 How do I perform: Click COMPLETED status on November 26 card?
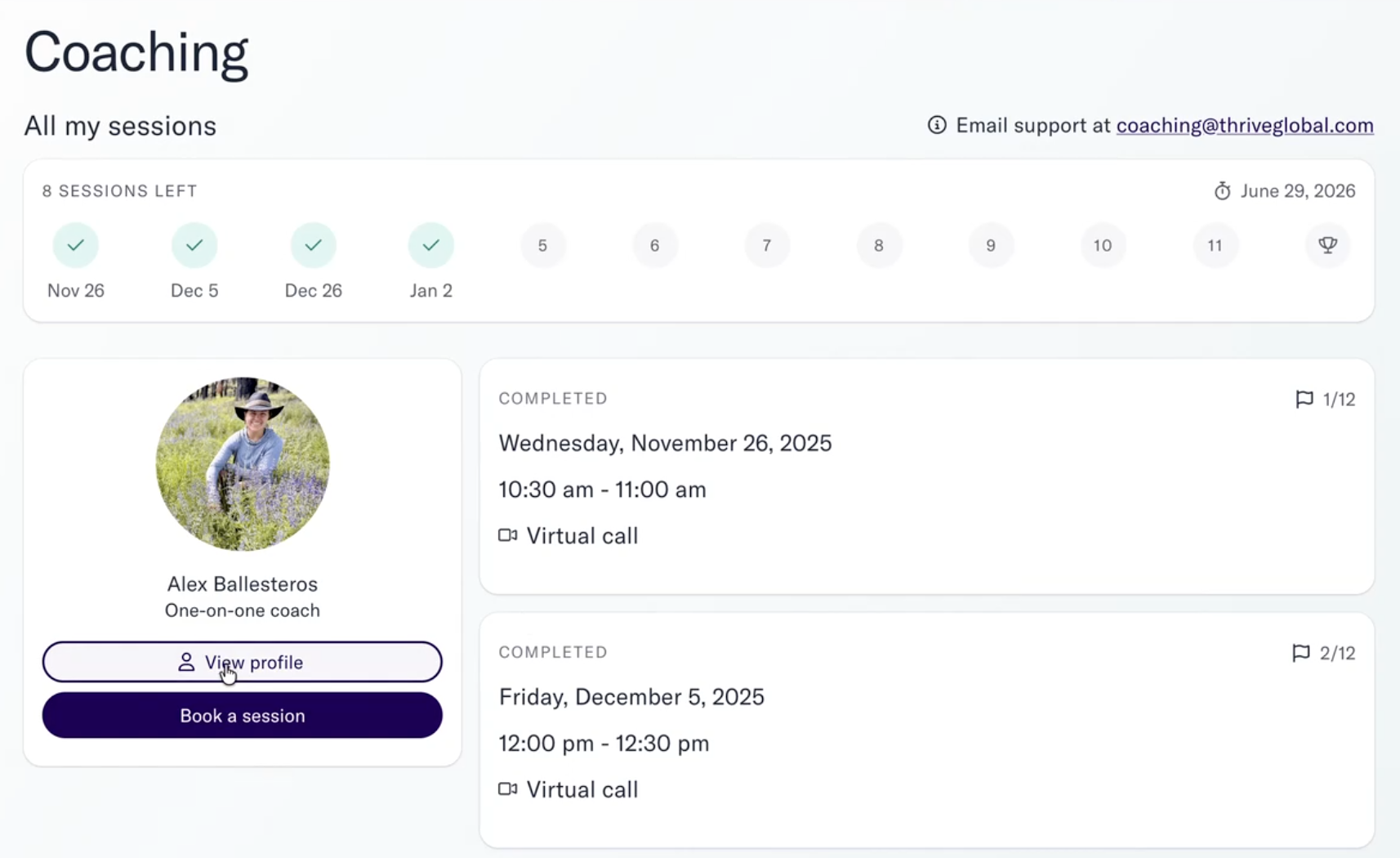coord(553,399)
